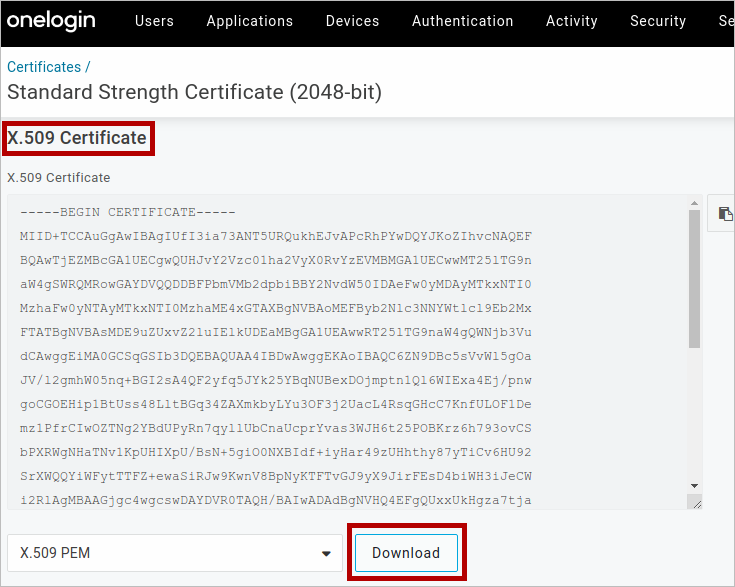Click the certificate scrollbar down arrow

(694, 487)
